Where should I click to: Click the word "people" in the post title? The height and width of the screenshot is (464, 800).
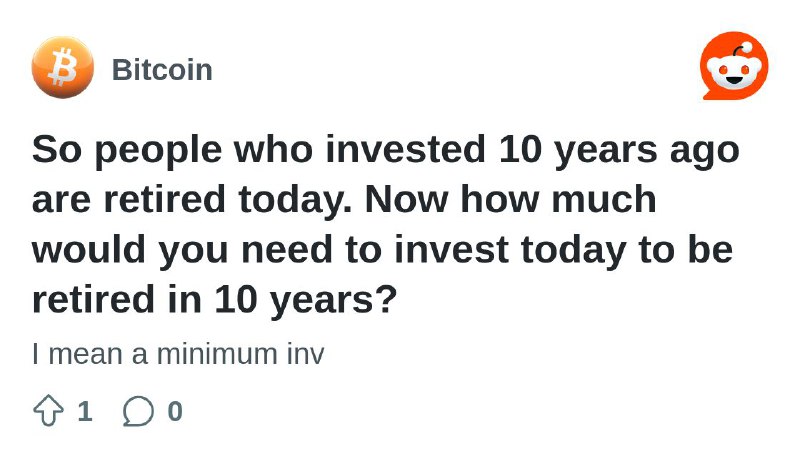158,152
